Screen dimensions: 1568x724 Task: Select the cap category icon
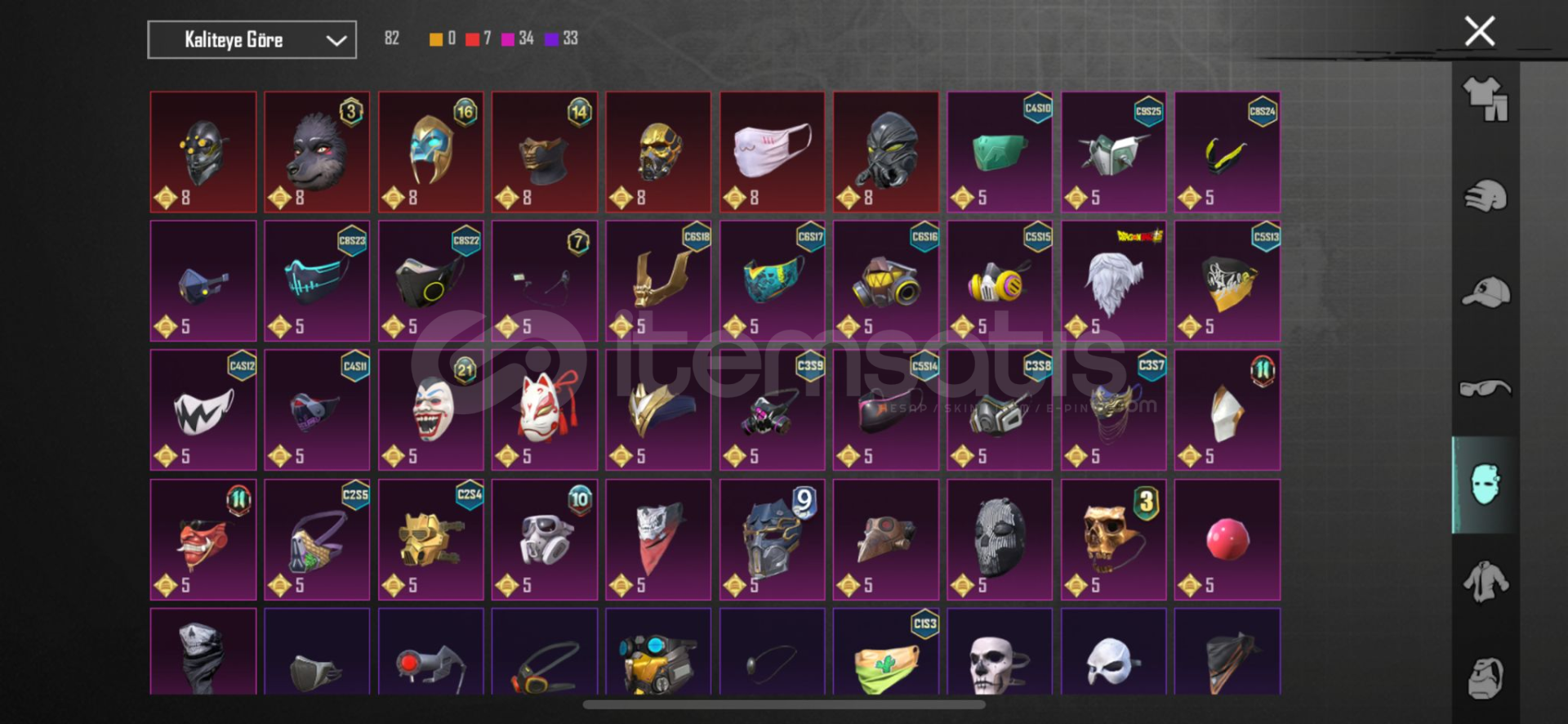(x=1485, y=292)
